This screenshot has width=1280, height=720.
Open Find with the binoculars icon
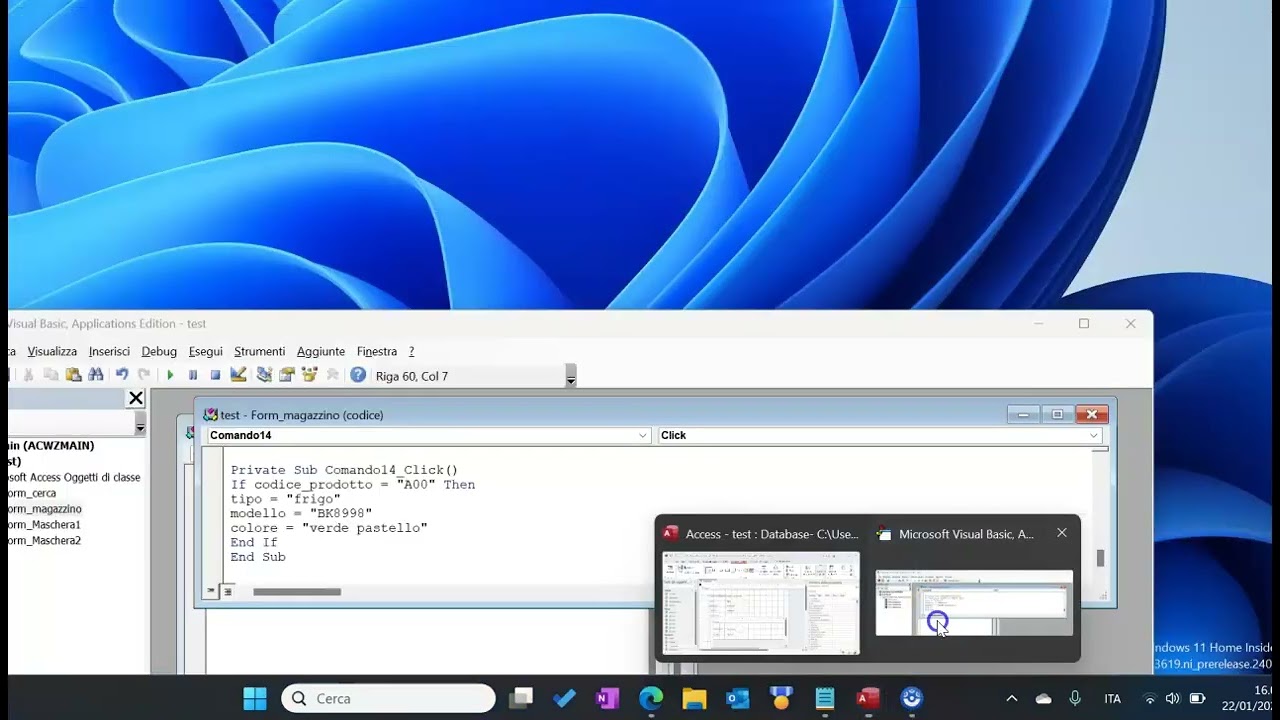(x=96, y=375)
